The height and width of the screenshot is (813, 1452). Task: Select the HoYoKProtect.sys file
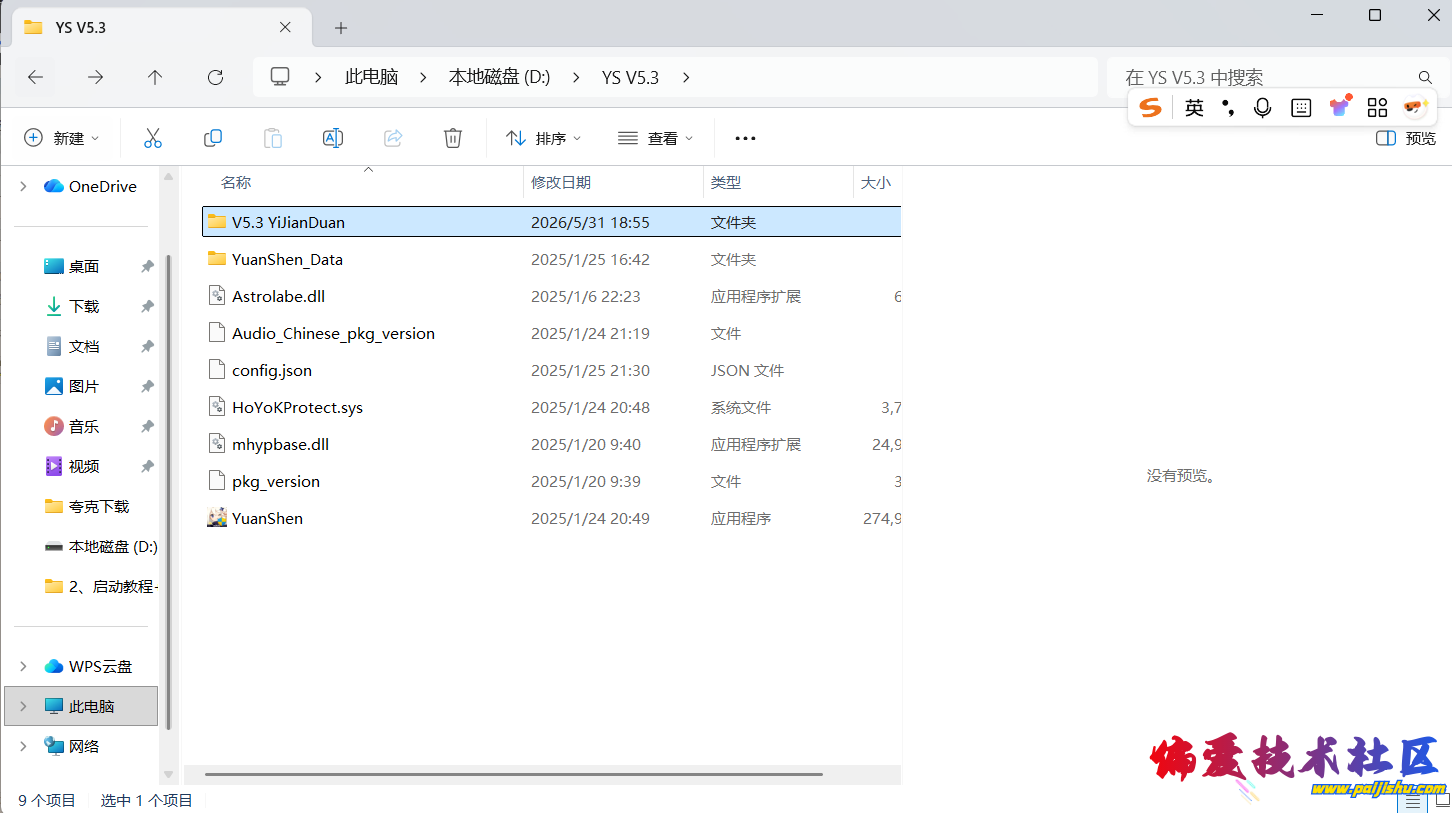click(x=551, y=407)
